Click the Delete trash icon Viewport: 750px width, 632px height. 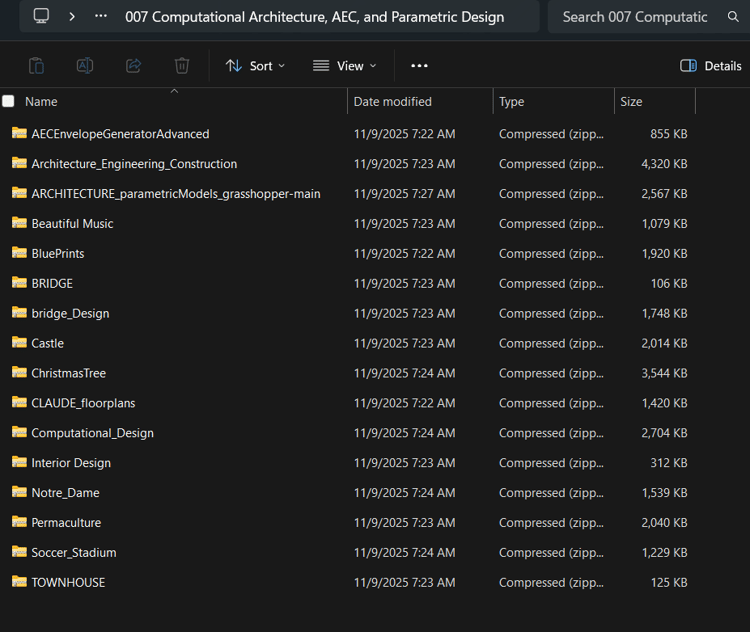click(x=182, y=66)
